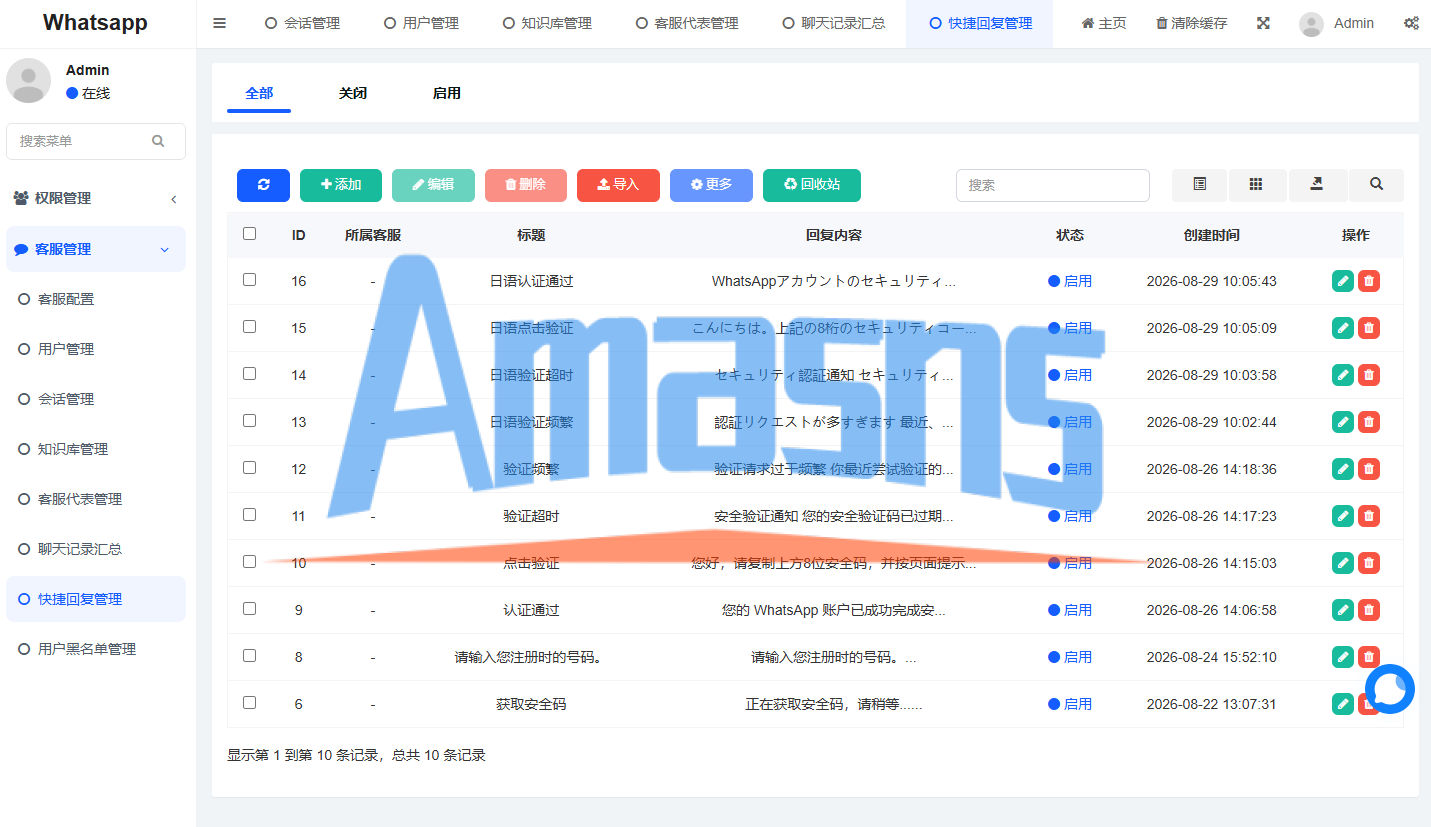Open the Admin user menu in header
Image resolution: width=1431 pixels, height=827 pixels.
click(x=1336, y=23)
